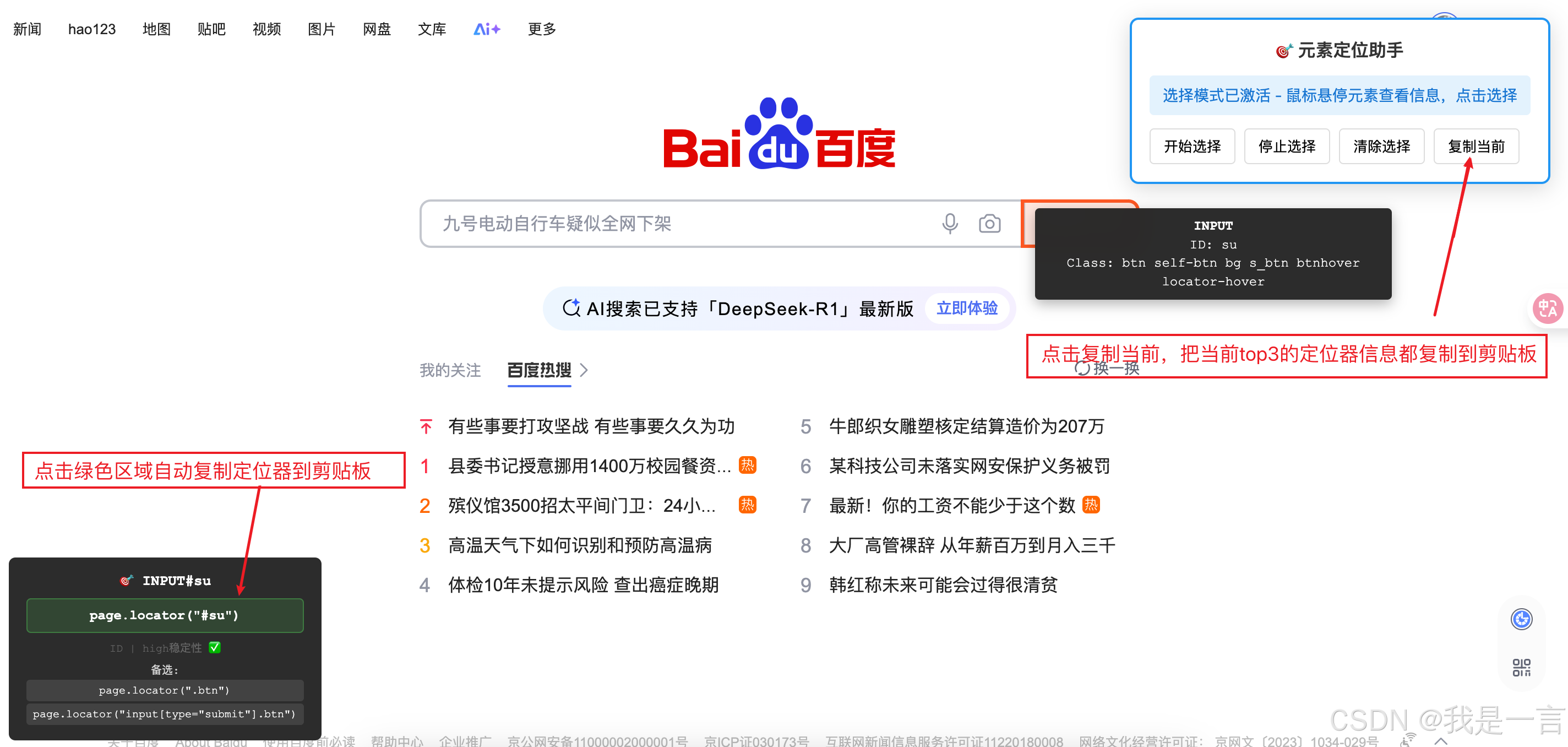Click the input[type="submit"].btn alternative locator
The image size is (1568, 747).
[x=165, y=713]
